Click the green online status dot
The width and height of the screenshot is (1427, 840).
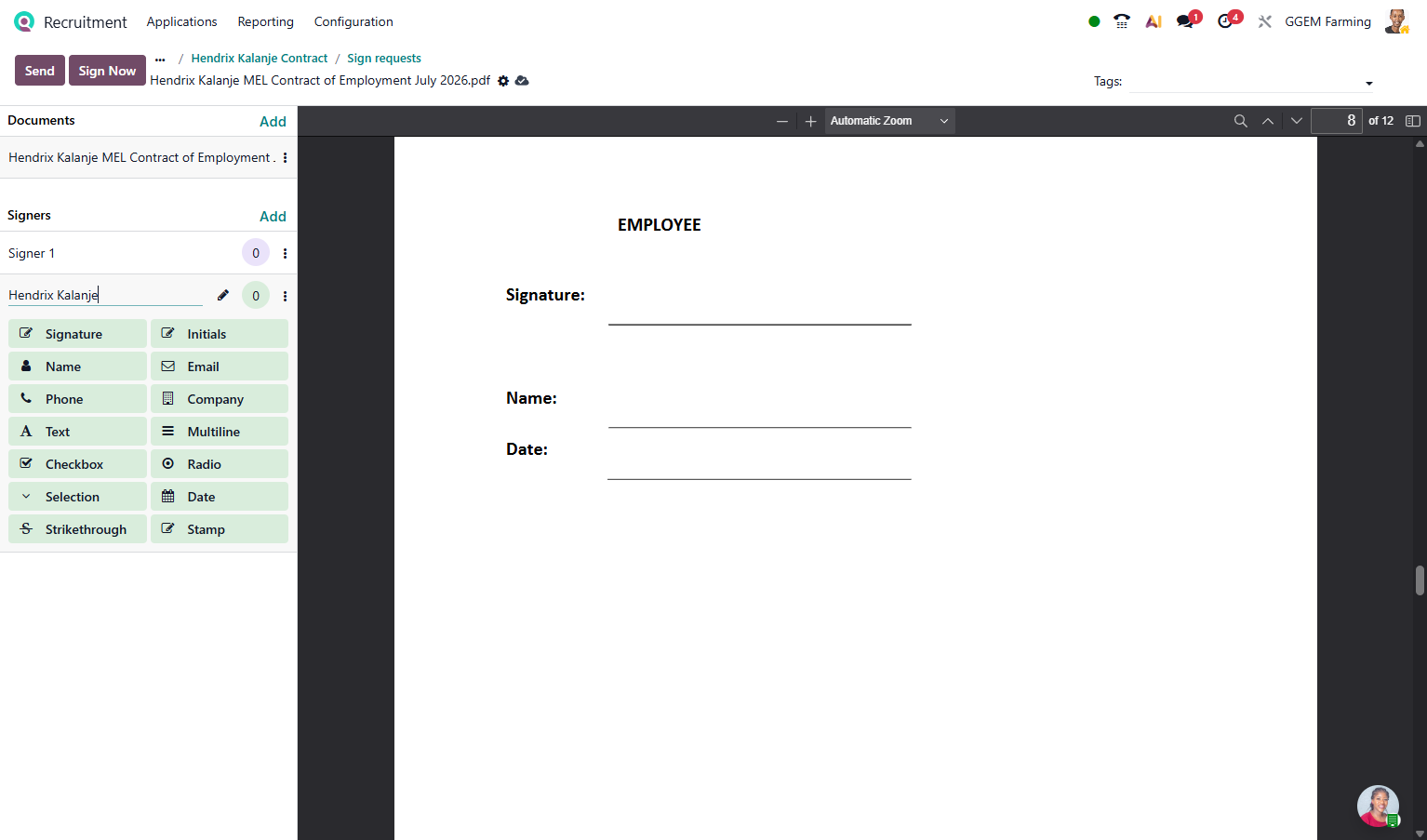1094,21
